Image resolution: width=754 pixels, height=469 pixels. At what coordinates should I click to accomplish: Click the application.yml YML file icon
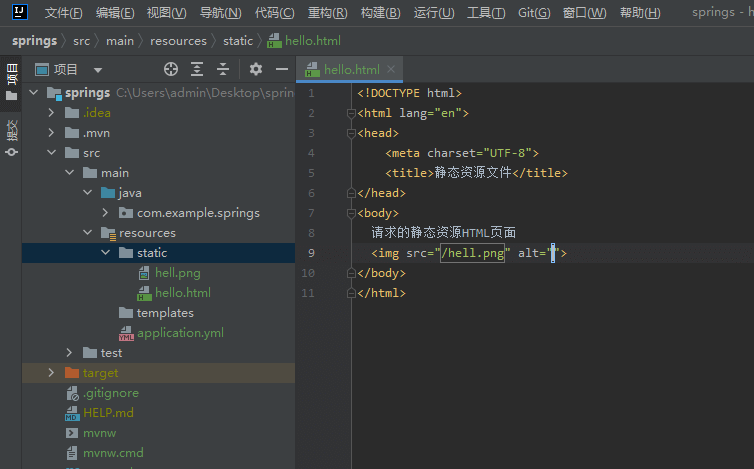[126, 333]
